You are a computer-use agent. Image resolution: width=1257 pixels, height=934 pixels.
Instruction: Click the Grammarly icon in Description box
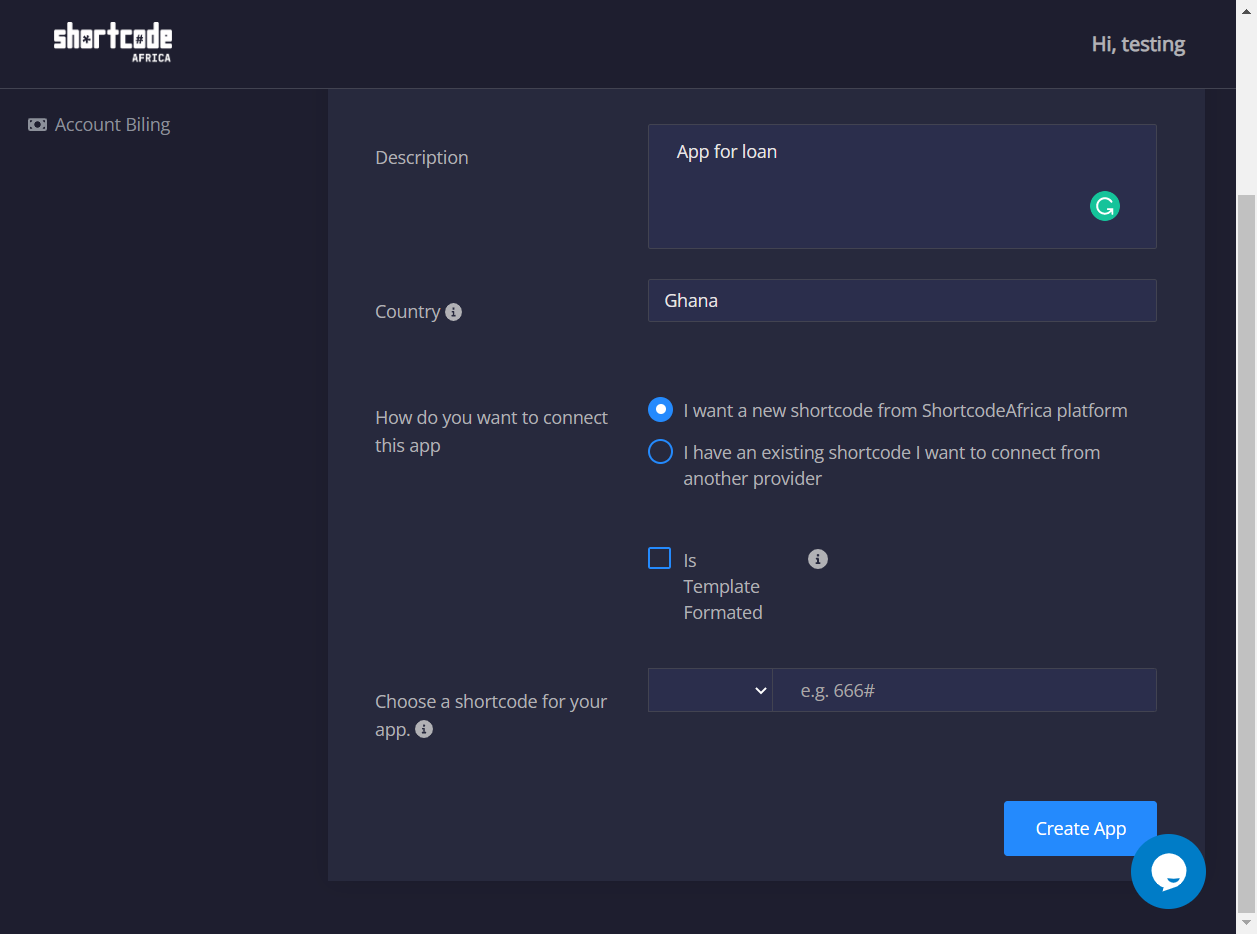[1105, 206]
